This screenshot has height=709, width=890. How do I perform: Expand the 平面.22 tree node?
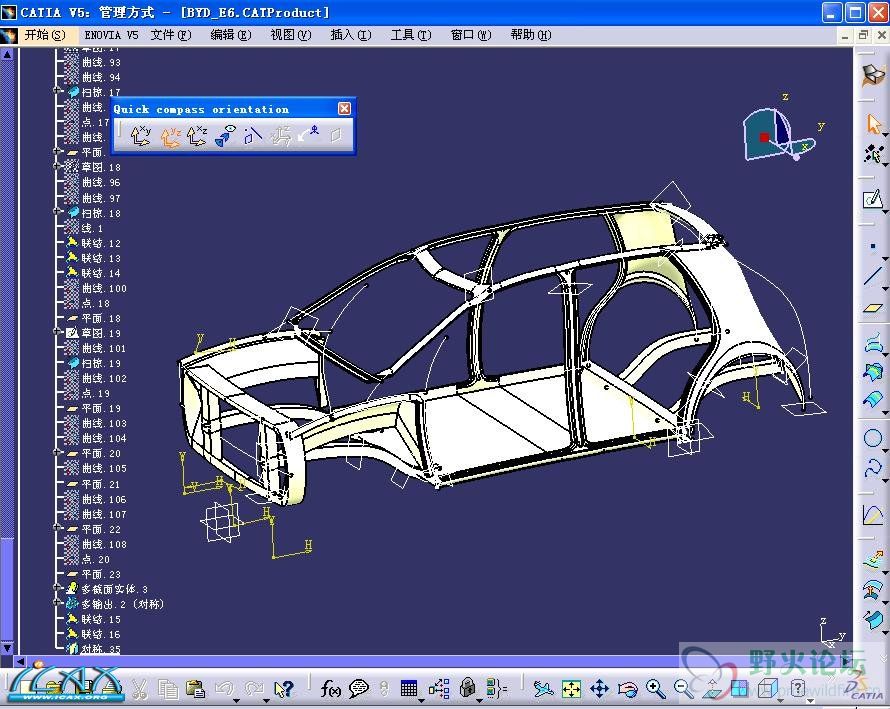pyautogui.click(x=57, y=528)
